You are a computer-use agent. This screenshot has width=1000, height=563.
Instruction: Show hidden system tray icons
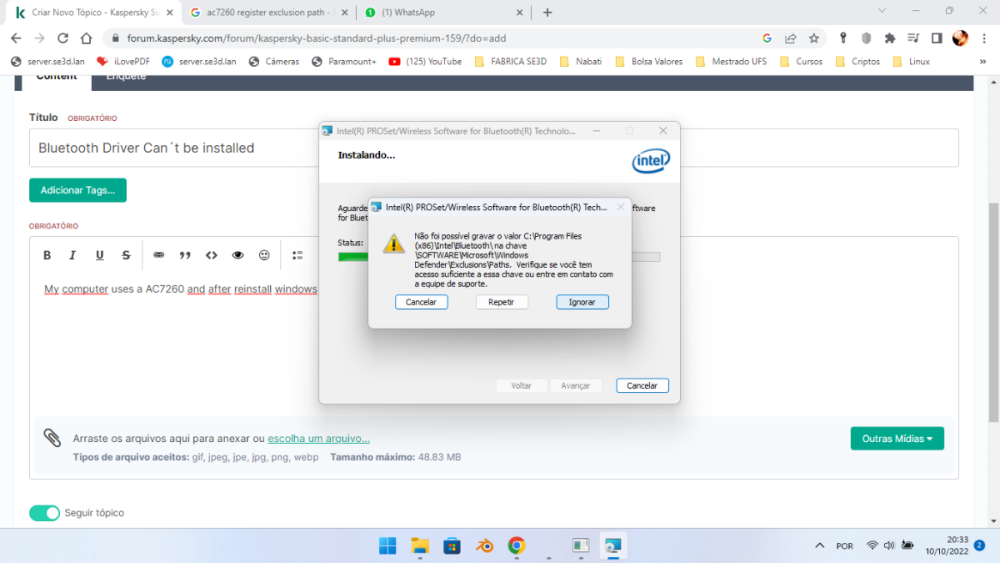pos(820,546)
